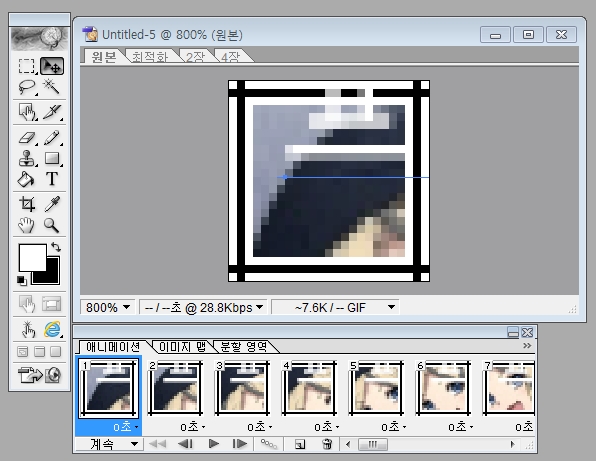Viewport: 596px width, 461px height.
Task: Open frame 2 delay 0초 dropdown
Action: click(x=193, y=427)
